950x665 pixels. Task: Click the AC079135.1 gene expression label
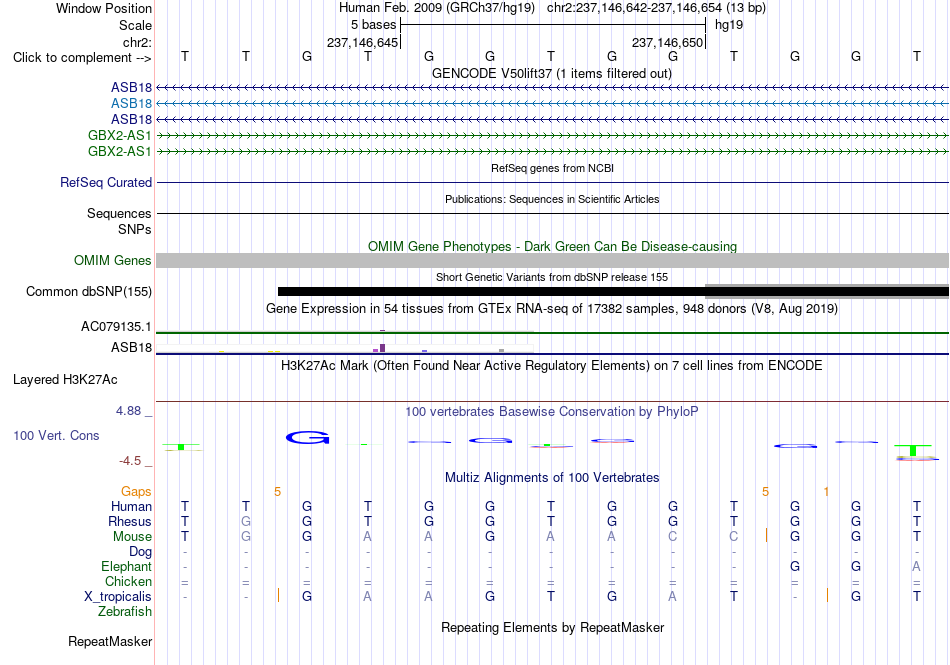point(116,326)
